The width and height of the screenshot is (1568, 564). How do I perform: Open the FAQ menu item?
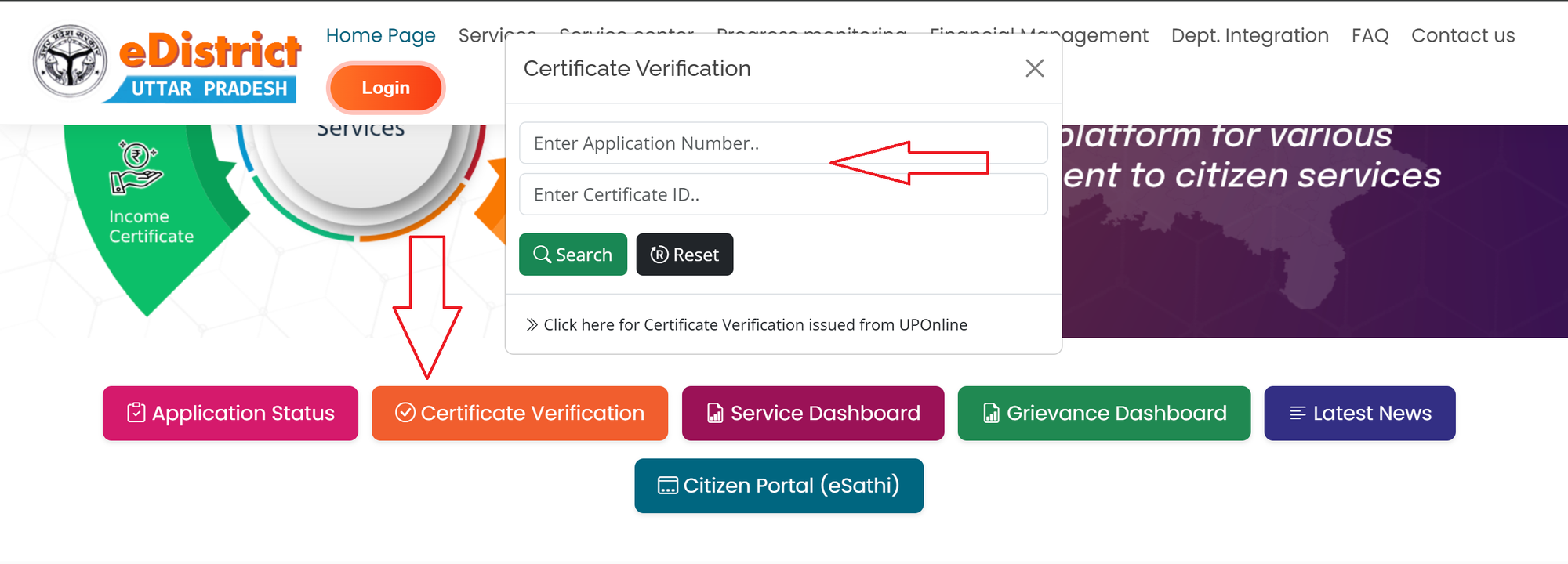click(x=1370, y=35)
